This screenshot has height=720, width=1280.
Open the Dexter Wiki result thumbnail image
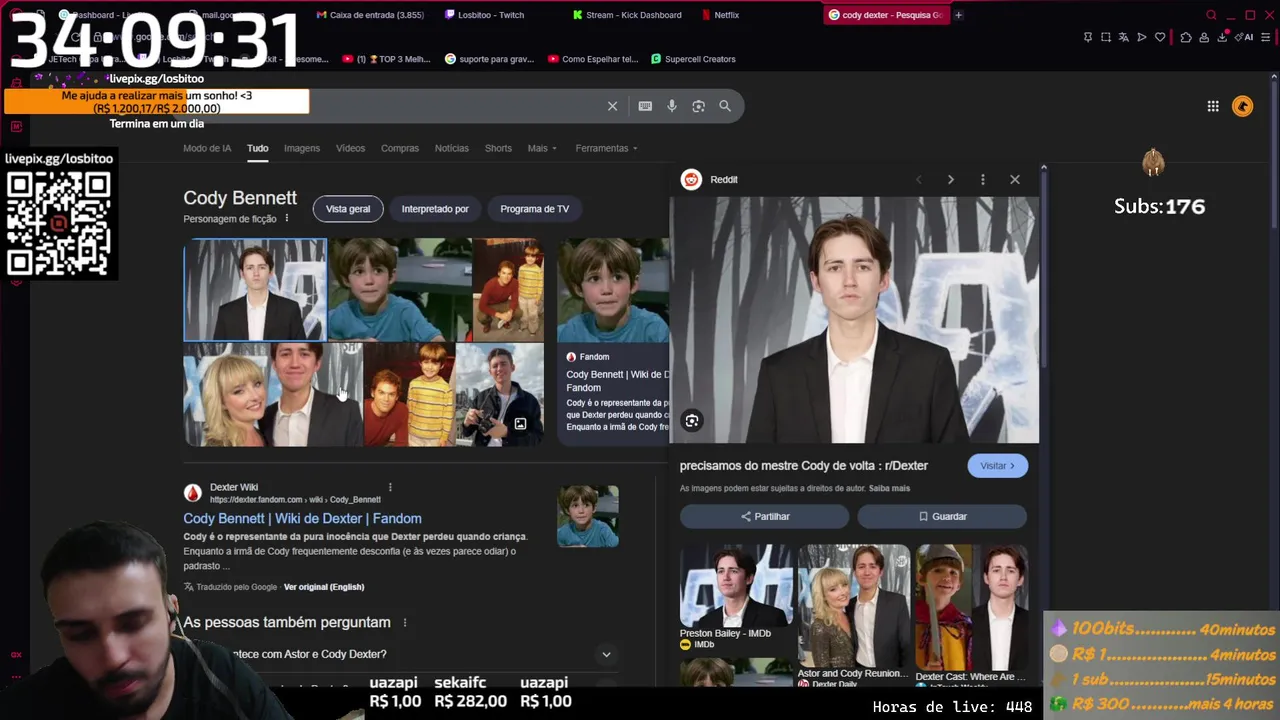click(x=588, y=517)
